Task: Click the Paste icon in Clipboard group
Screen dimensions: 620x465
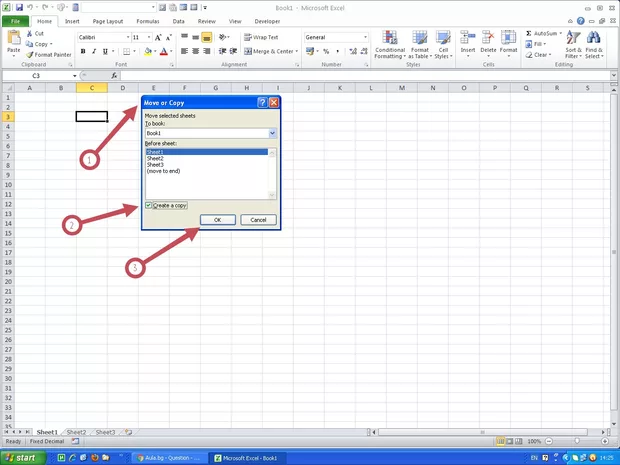Action: click(13, 39)
